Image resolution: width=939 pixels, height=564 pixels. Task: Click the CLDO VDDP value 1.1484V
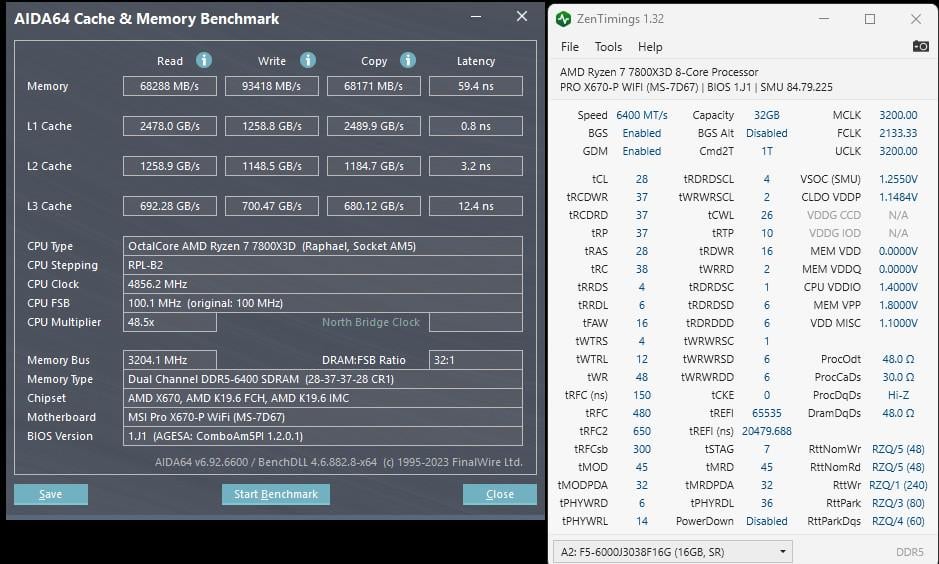tap(898, 197)
